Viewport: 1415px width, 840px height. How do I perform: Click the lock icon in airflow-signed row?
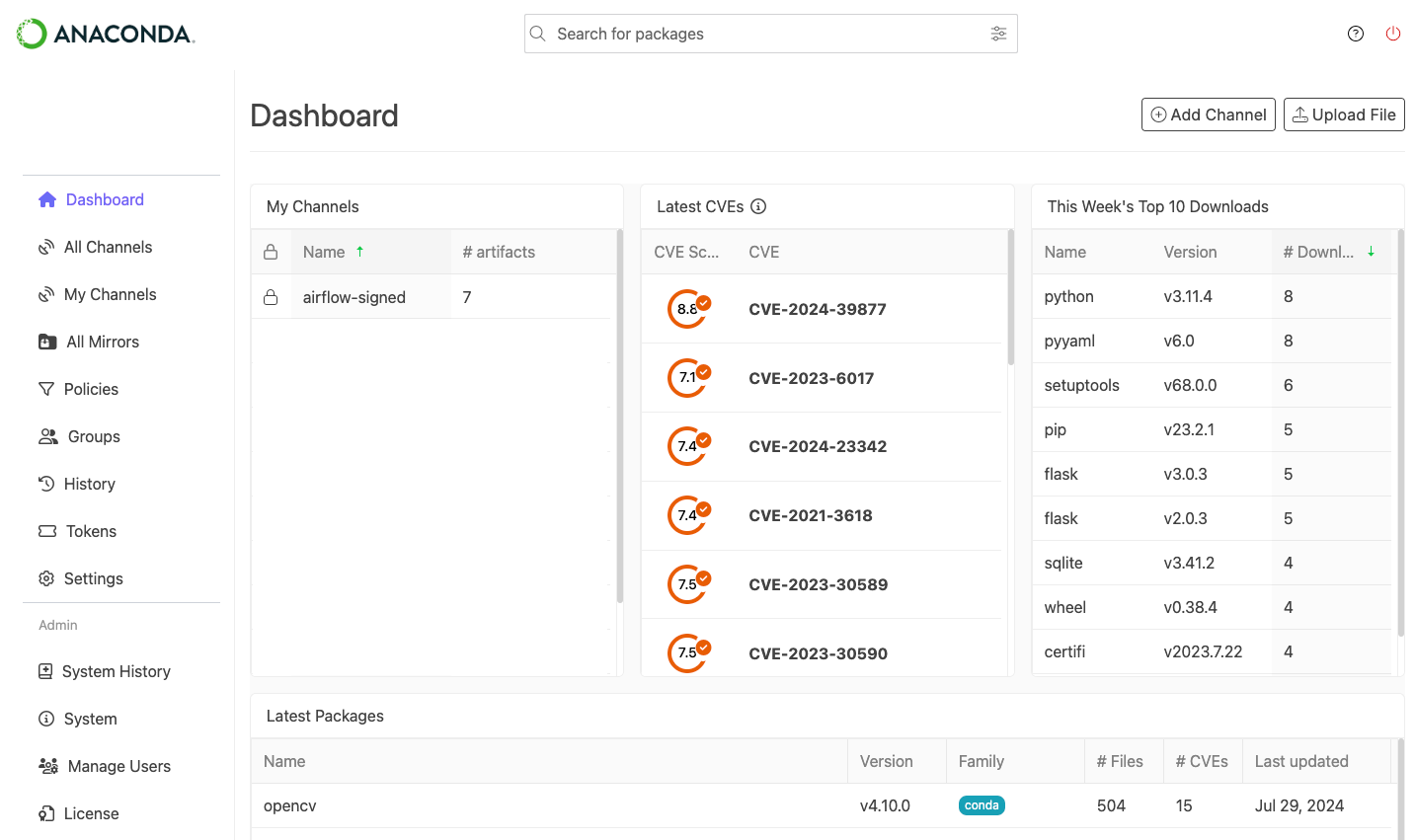click(x=271, y=297)
